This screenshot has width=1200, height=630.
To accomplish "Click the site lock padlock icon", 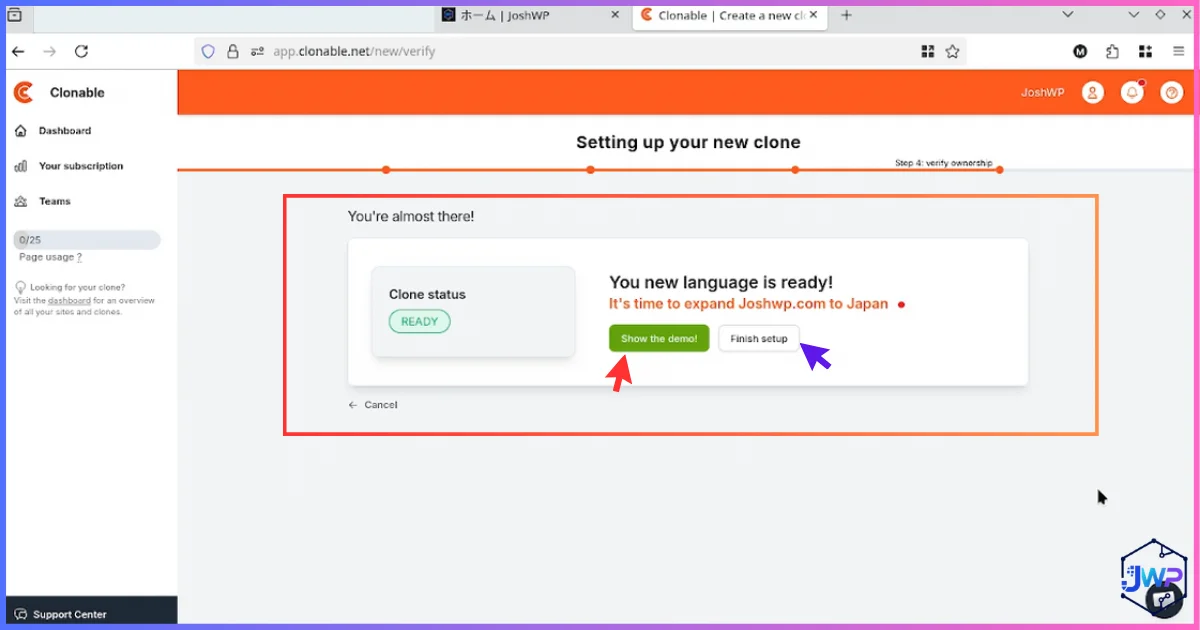I will pos(233,51).
